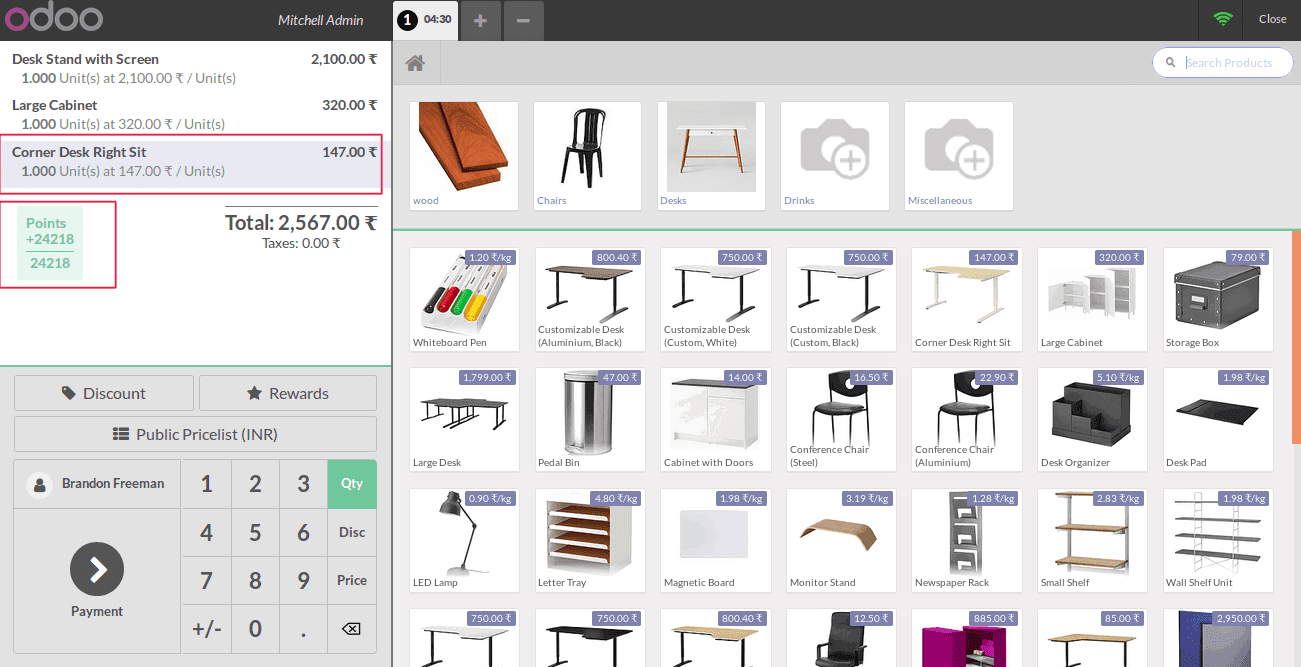Select order tab 1 at 04:30

[x=425, y=20]
